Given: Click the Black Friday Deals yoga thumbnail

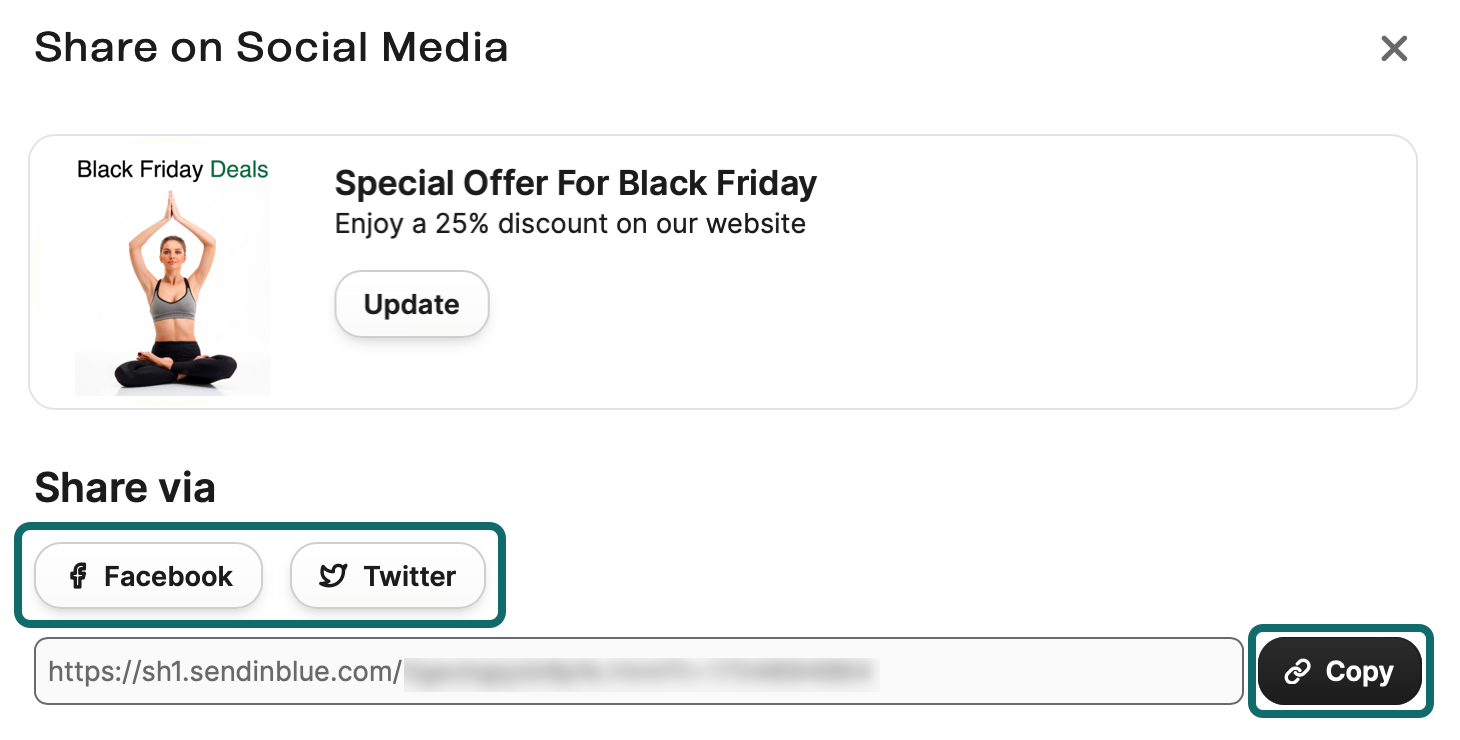Looking at the screenshot, I should click(x=172, y=270).
